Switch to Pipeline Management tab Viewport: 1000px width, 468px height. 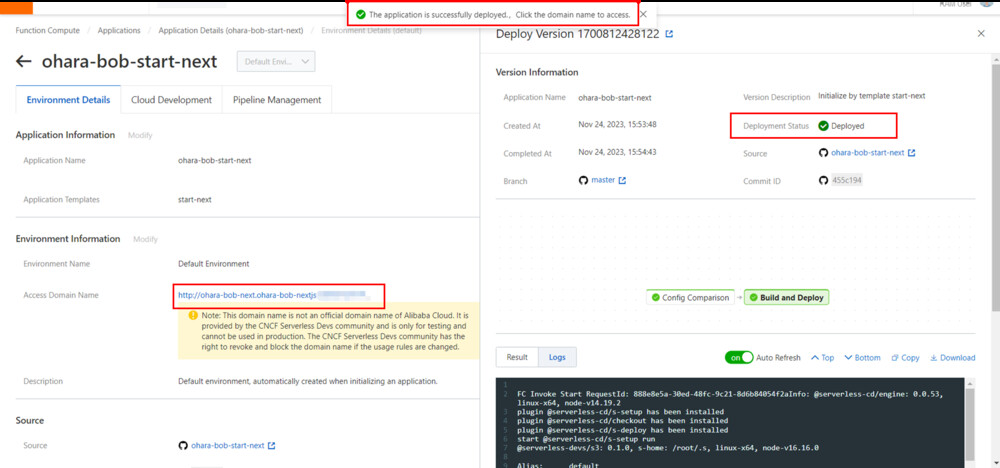click(277, 100)
